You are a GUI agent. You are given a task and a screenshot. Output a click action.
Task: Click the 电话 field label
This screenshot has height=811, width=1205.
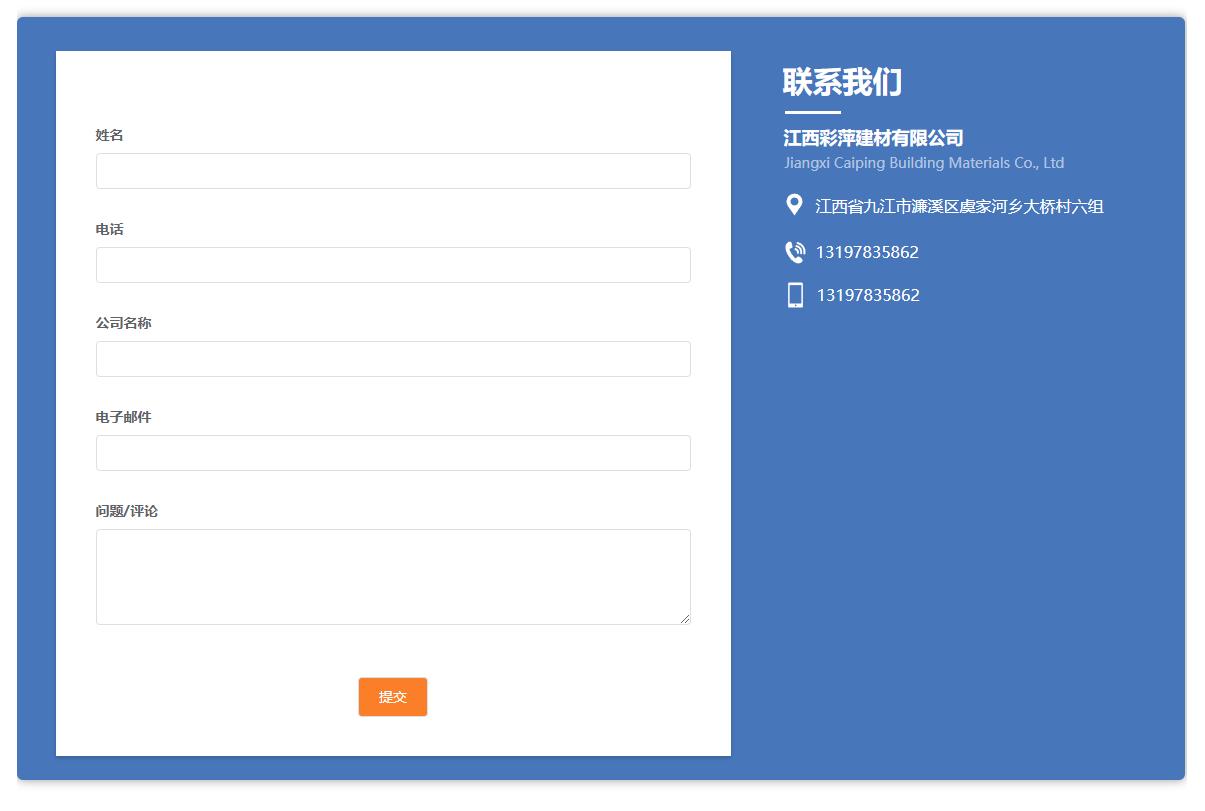point(108,229)
